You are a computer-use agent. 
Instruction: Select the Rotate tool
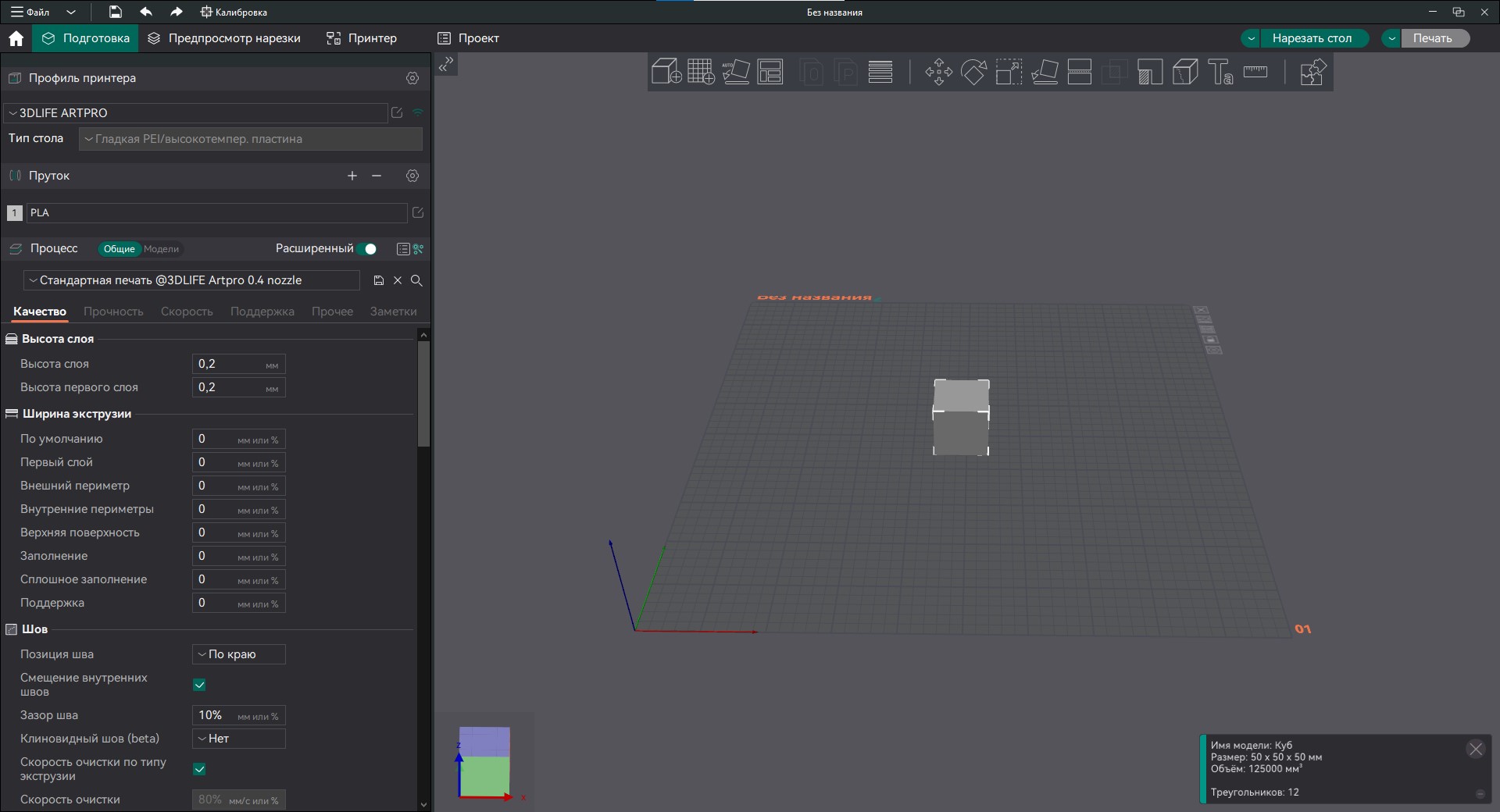[973, 72]
